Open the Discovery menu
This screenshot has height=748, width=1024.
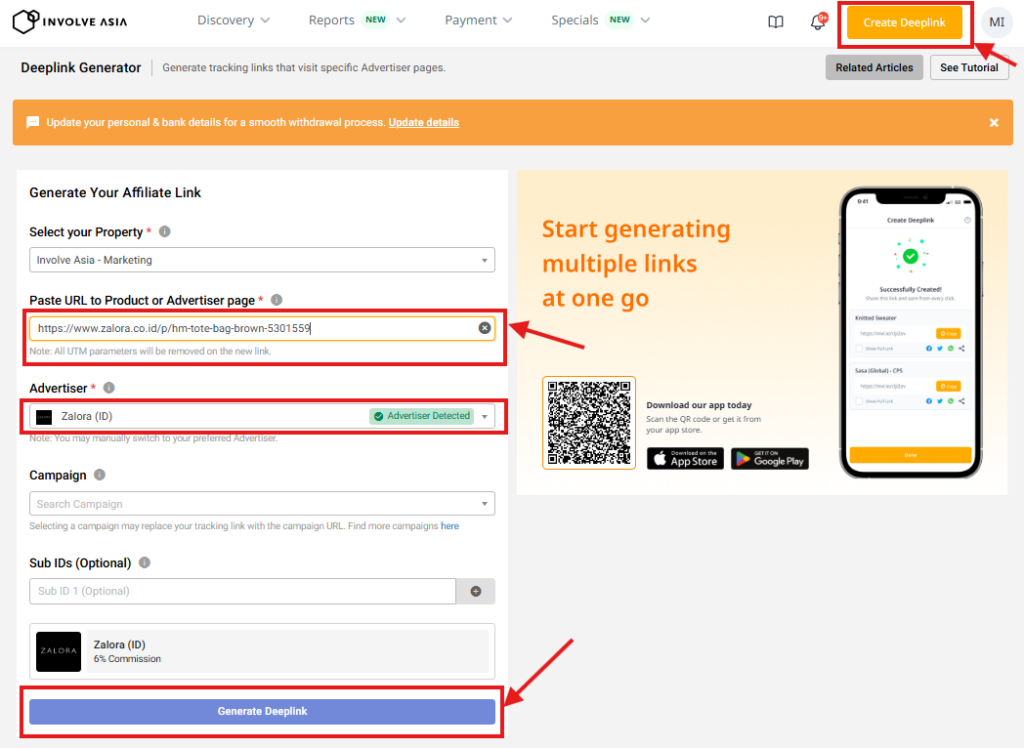pos(233,20)
